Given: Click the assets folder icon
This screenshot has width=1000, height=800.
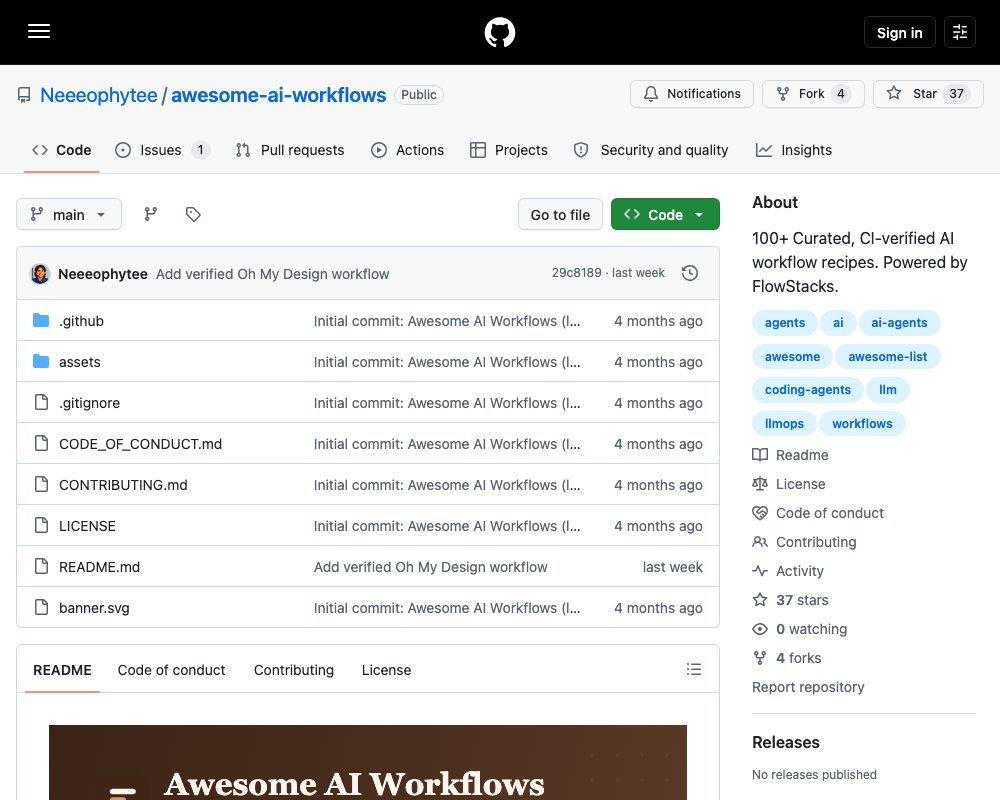Looking at the screenshot, I should click(41, 361).
